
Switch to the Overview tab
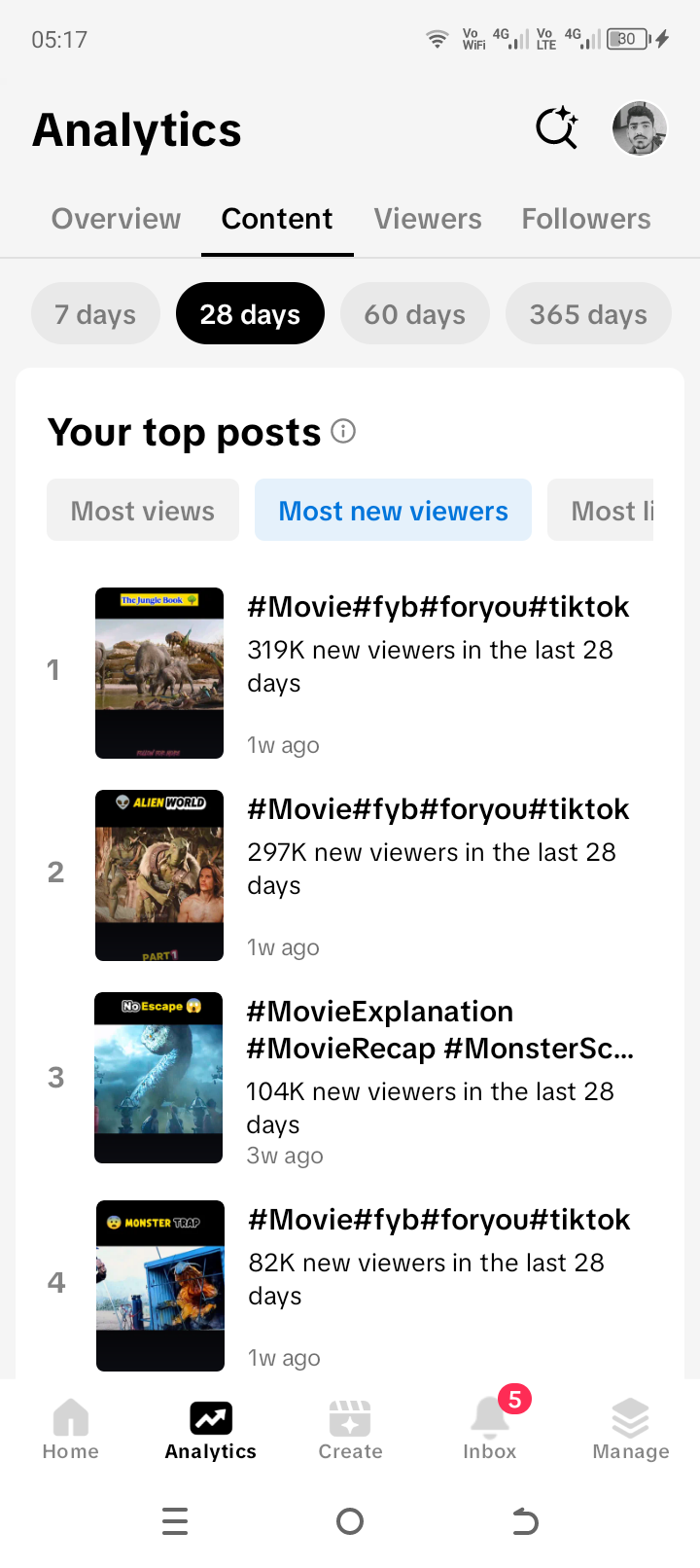(116, 219)
